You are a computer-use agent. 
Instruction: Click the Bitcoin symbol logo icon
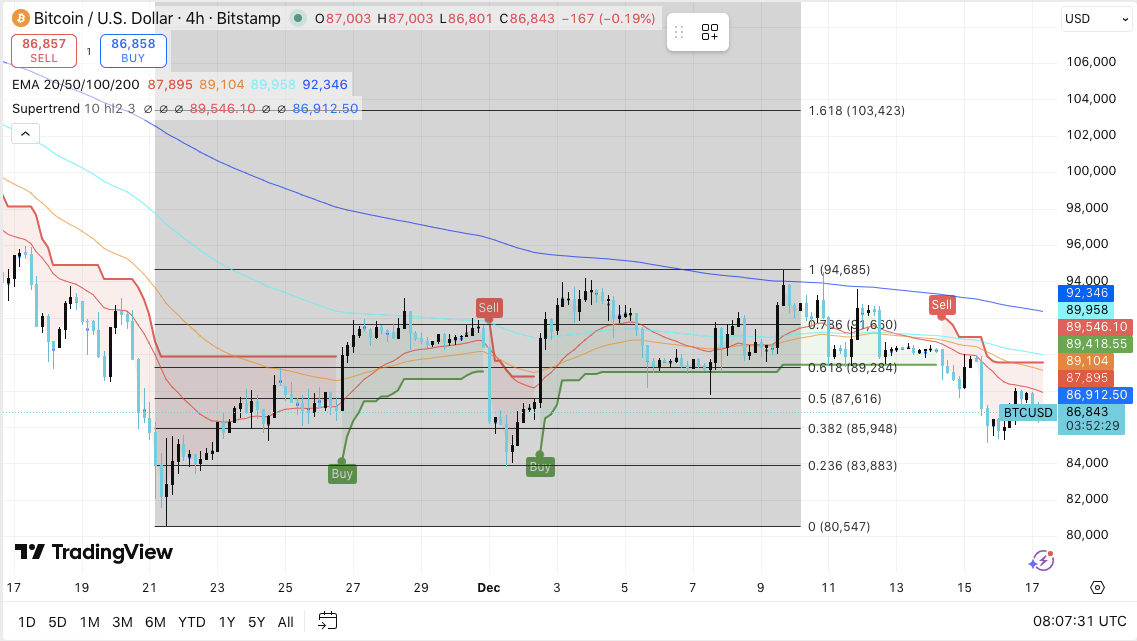(x=19, y=18)
